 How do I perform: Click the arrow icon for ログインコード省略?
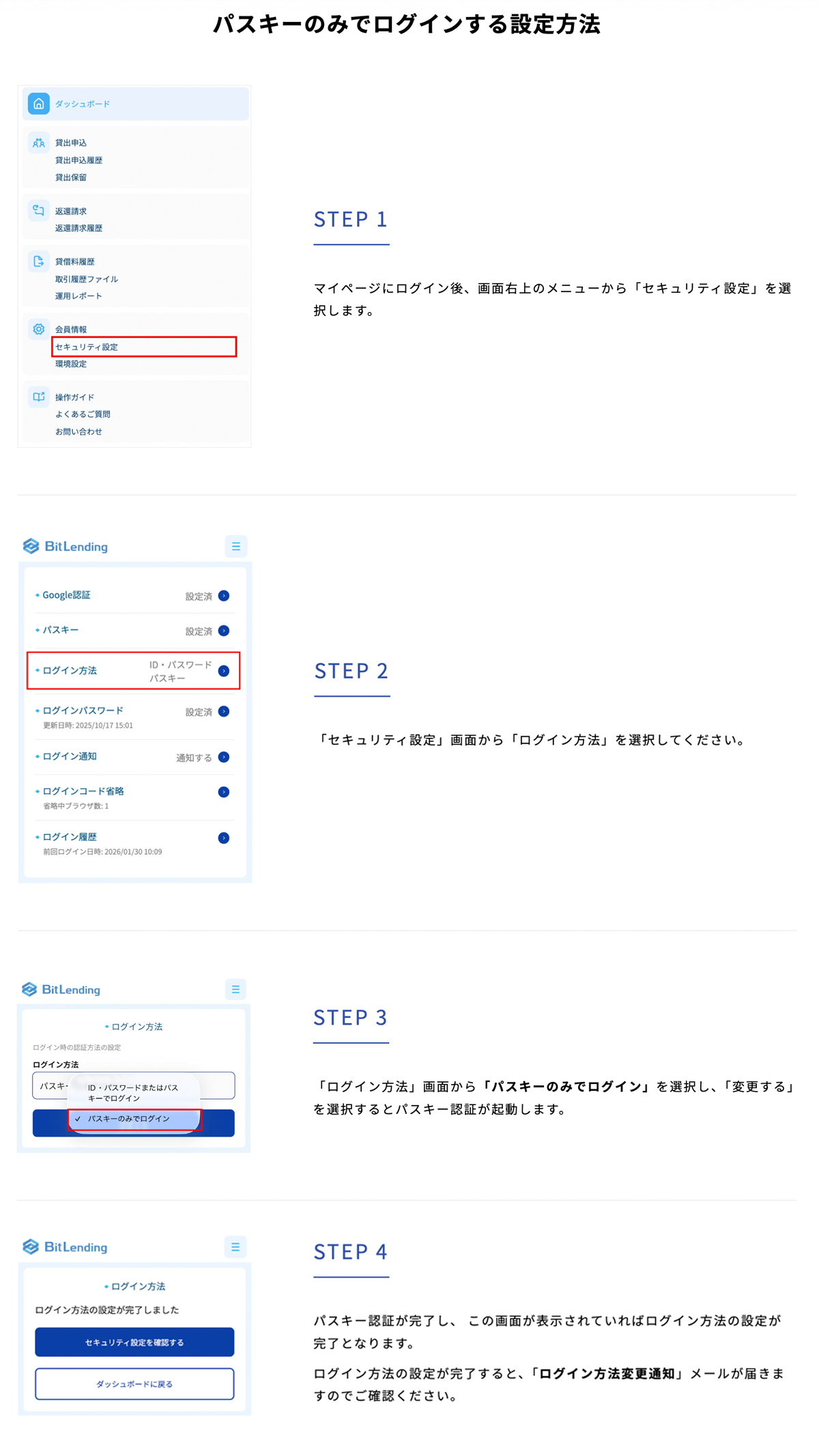pyautogui.click(x=223, y=792)
